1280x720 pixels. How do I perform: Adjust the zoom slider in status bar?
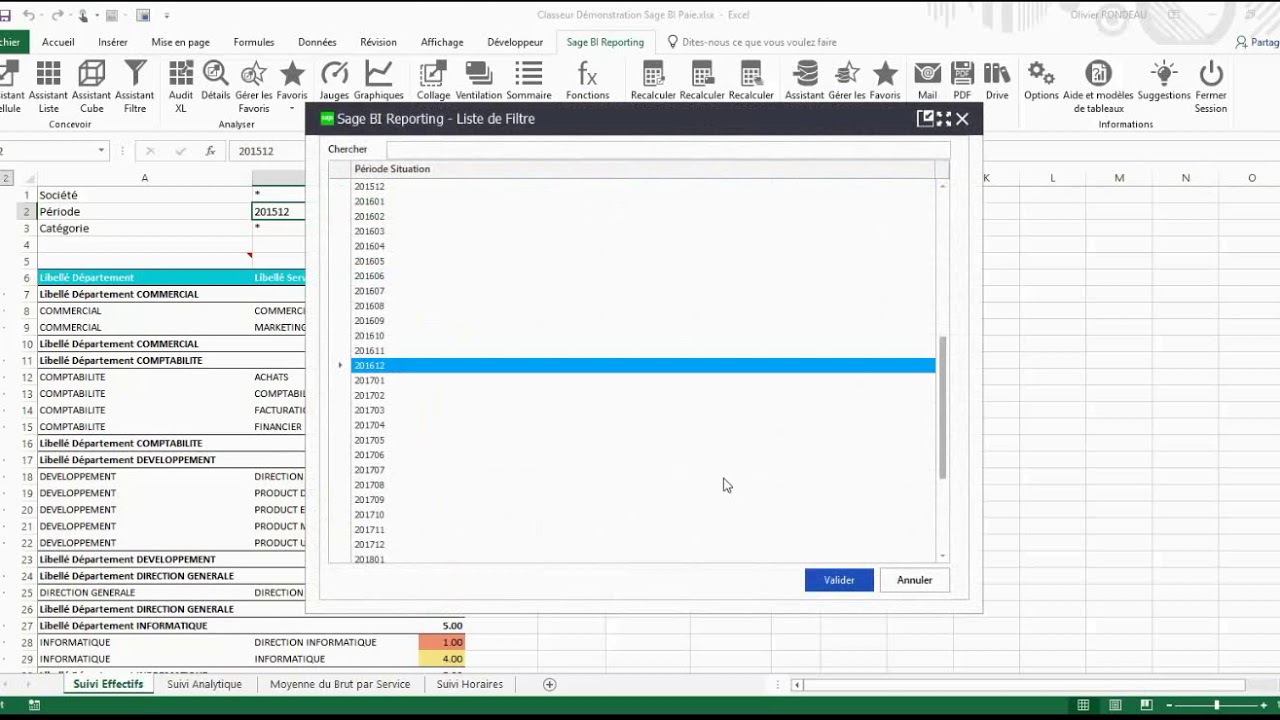pyautogui.click(x=1217, y=705)
